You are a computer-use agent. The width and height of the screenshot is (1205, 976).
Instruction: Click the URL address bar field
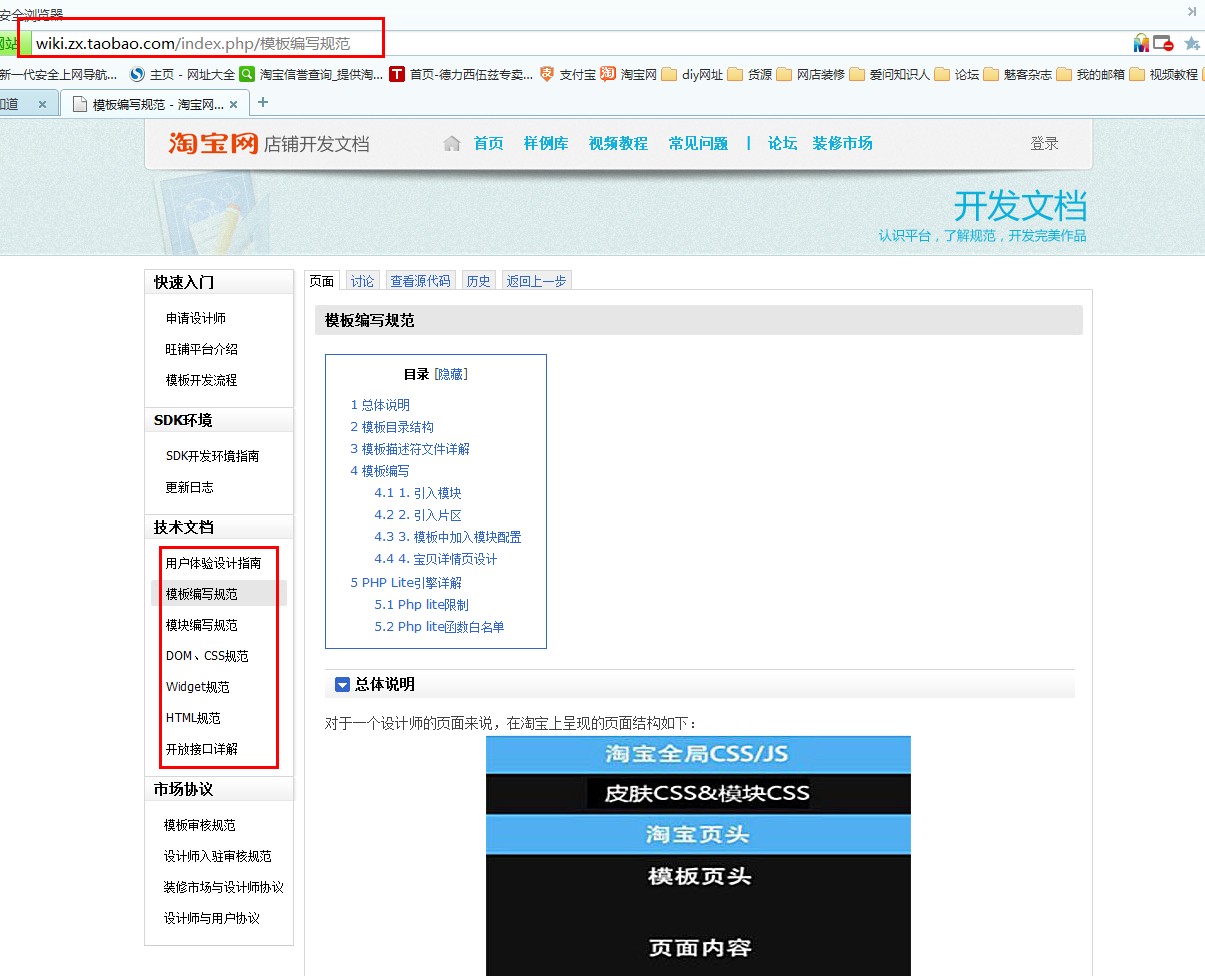tap(580, 43)
